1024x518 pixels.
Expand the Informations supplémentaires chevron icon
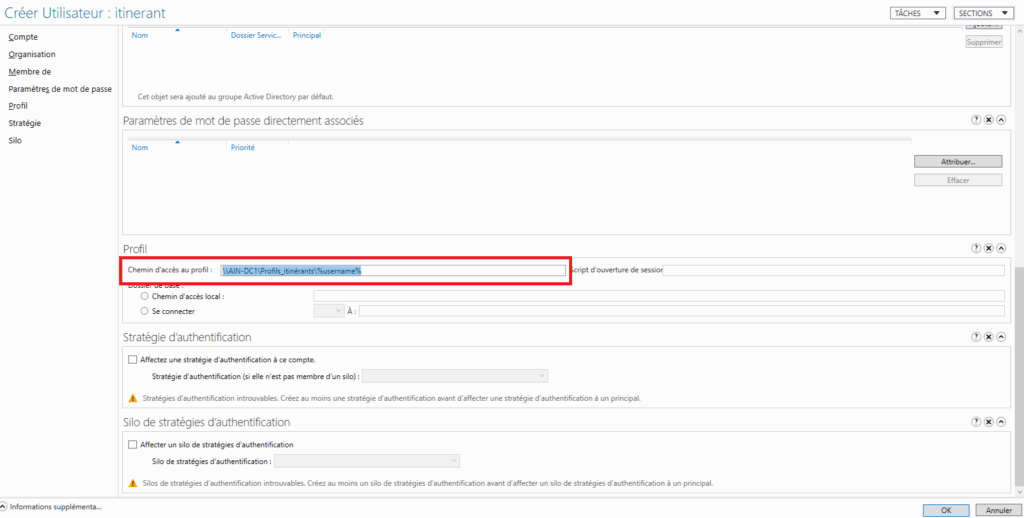pos(4,507)
